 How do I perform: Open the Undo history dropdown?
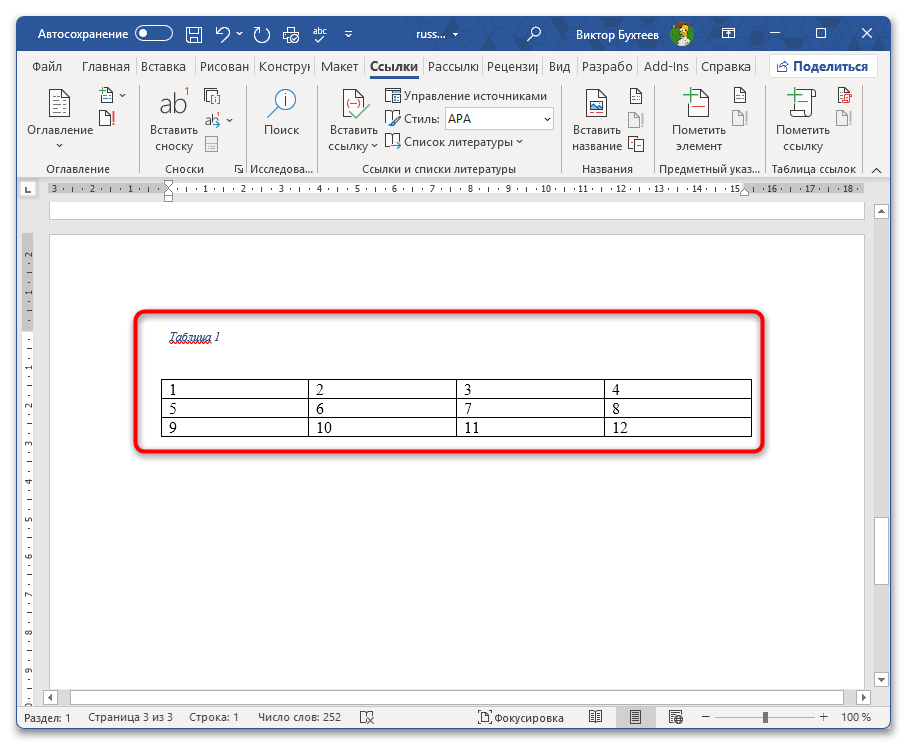(x=239, y=34)
